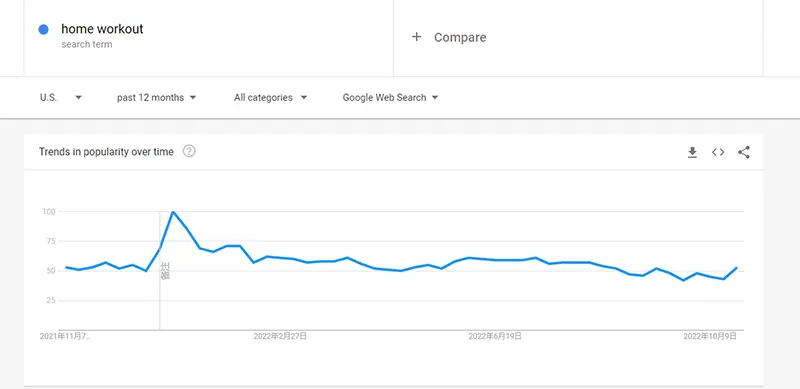800x389 pixels.
Task: Download the popularity chart data
Action: (692, 152)
